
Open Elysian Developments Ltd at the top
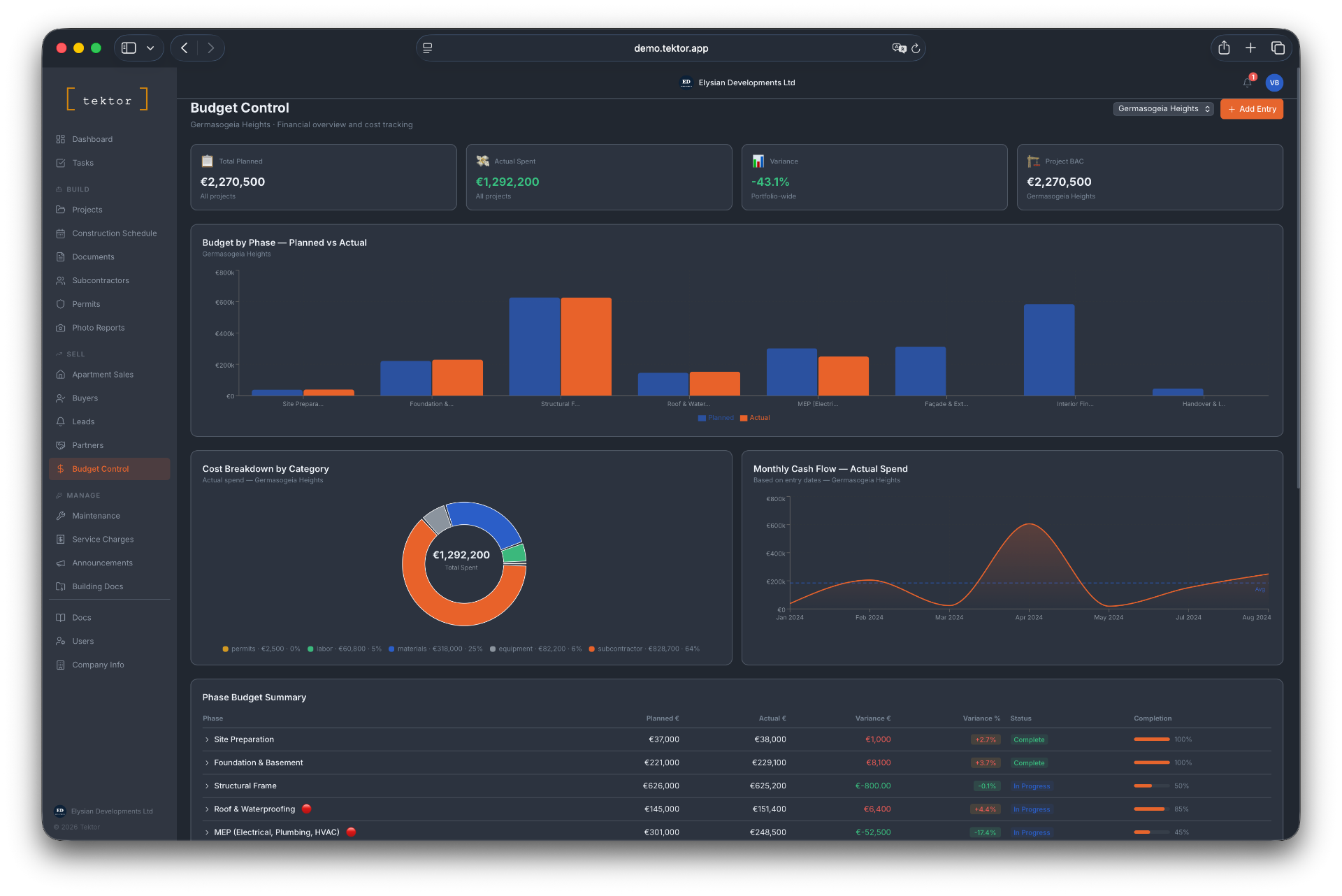pyautogui.click(x=746, y=82)
